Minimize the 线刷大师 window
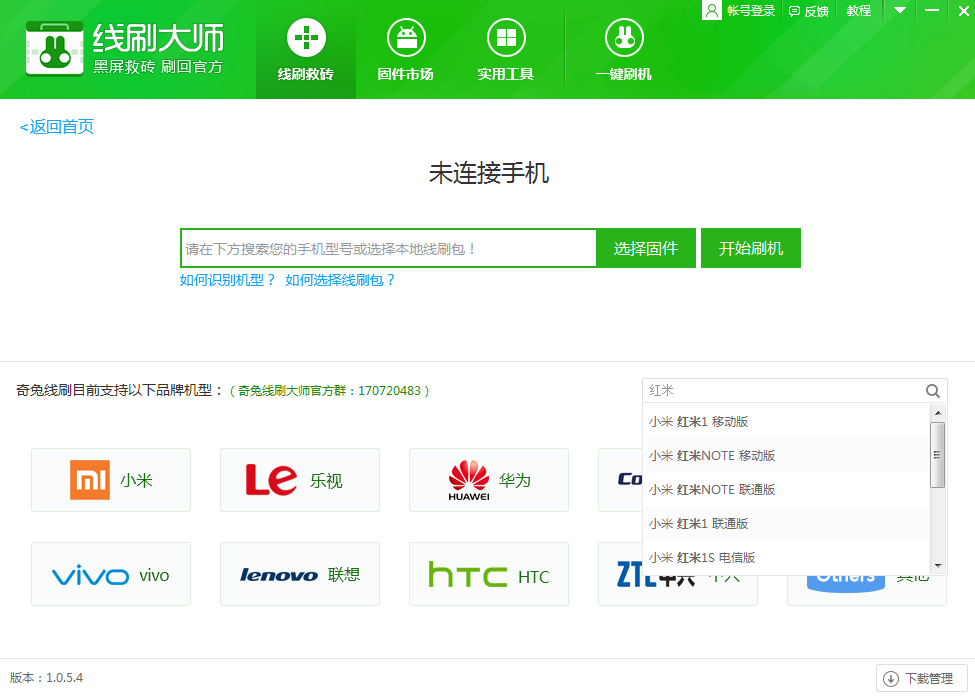 [x=931, y=11]
